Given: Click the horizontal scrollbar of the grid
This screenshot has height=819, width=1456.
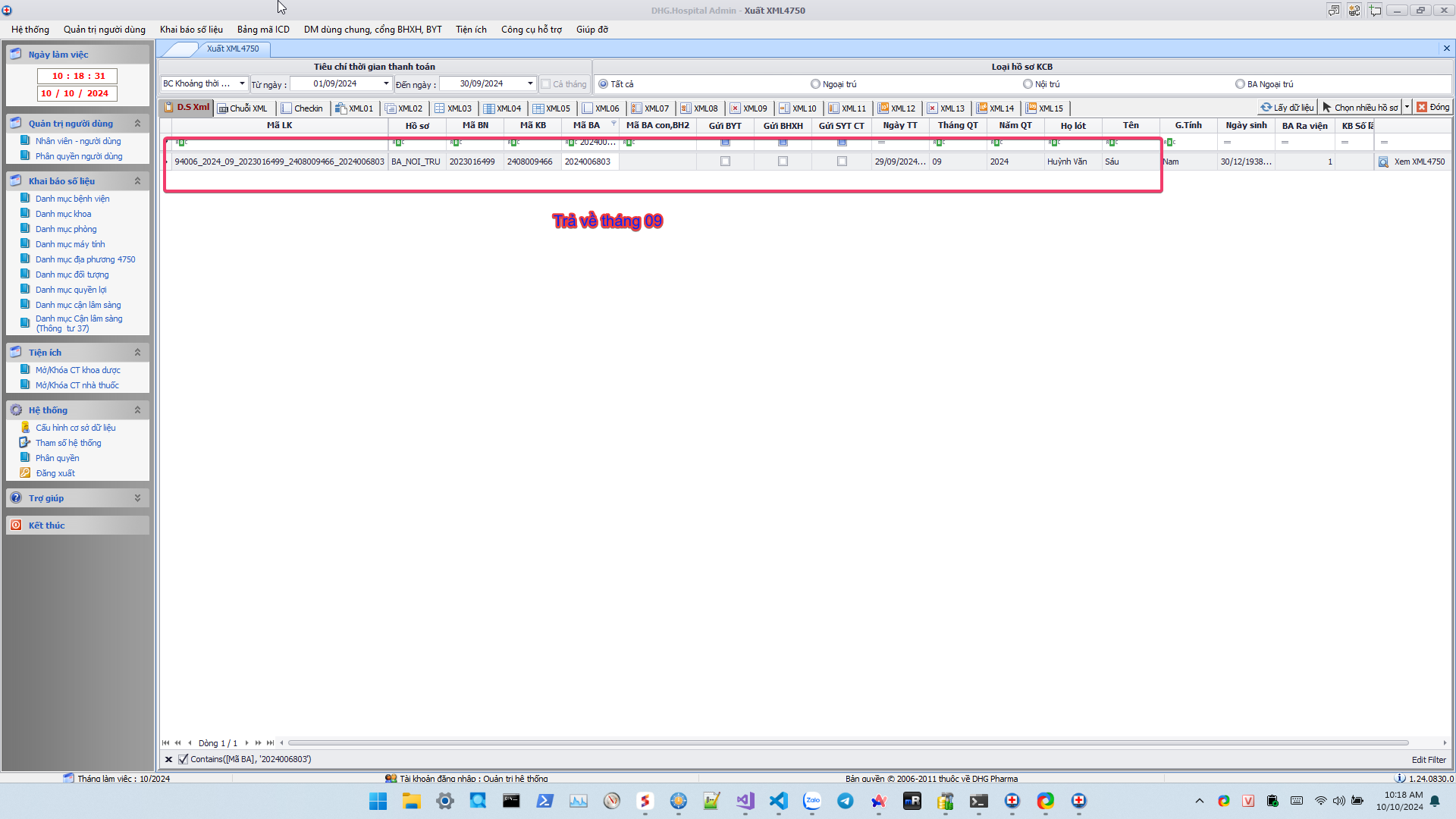Looking at the screenshot, I should pos(848,743).
